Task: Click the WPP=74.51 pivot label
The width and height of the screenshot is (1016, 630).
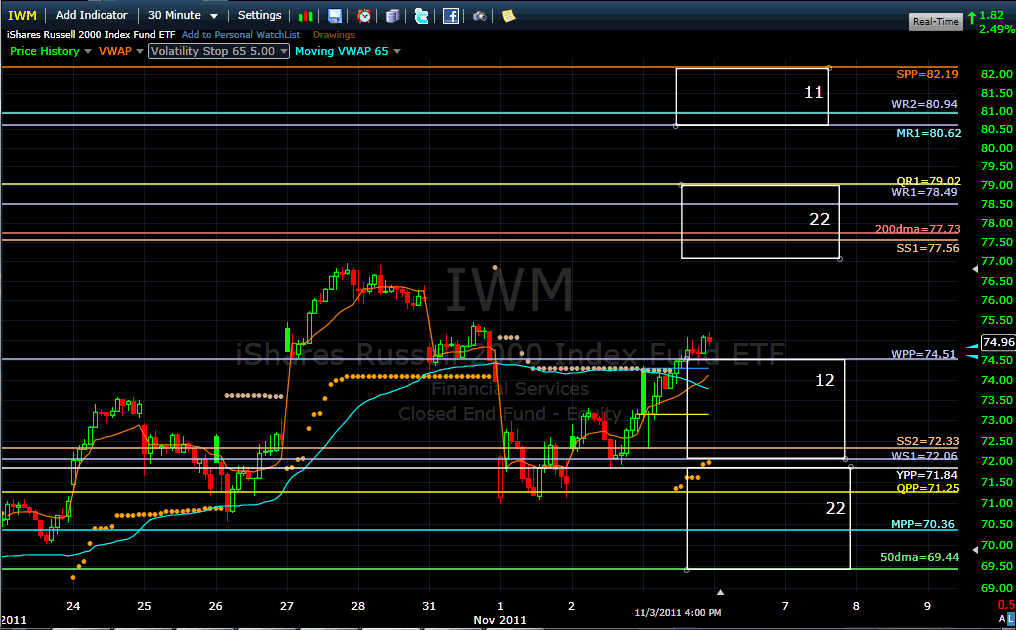Action: click(923, 354)
